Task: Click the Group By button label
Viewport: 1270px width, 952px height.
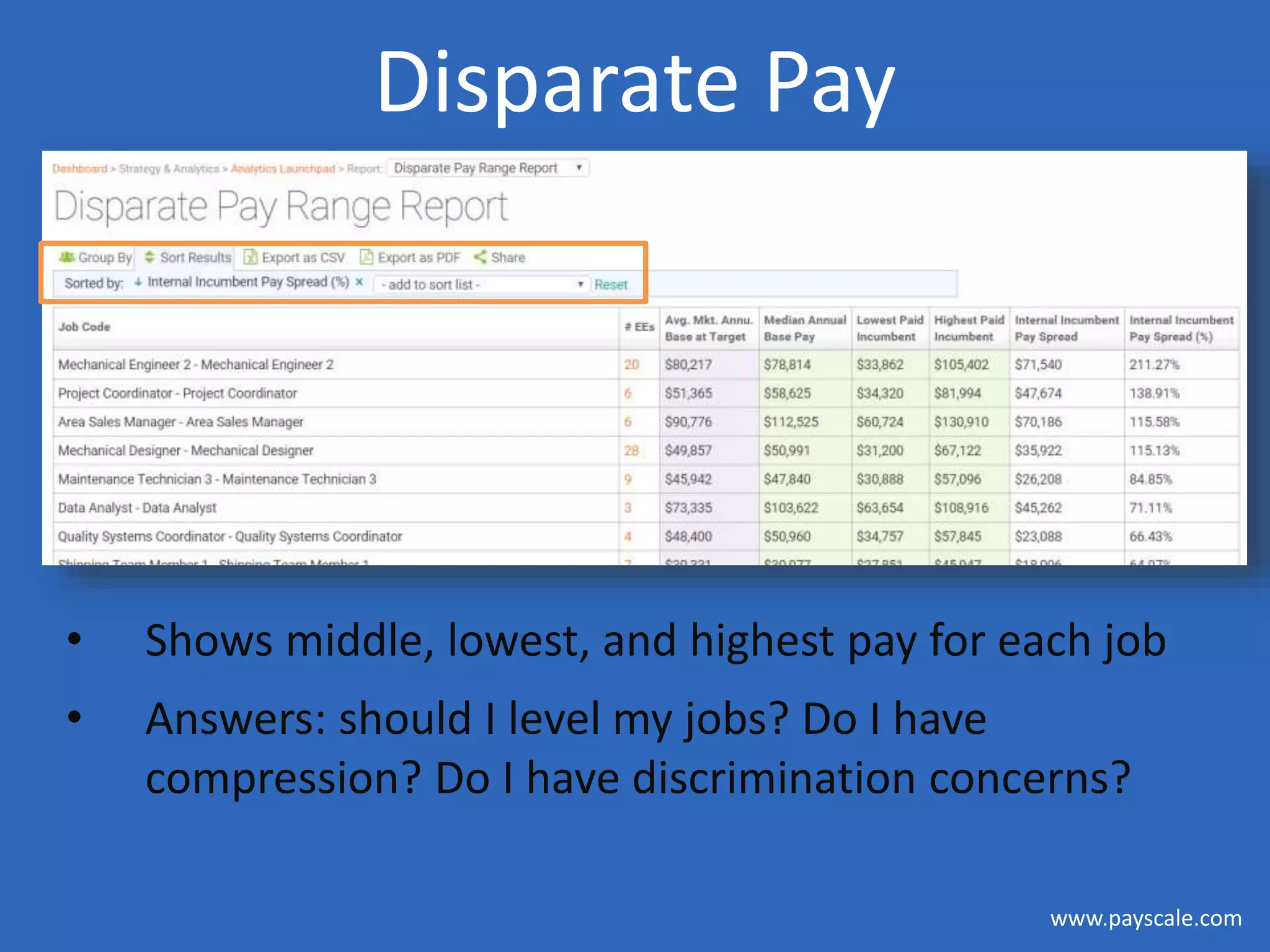Action: (x=105, y=257)
